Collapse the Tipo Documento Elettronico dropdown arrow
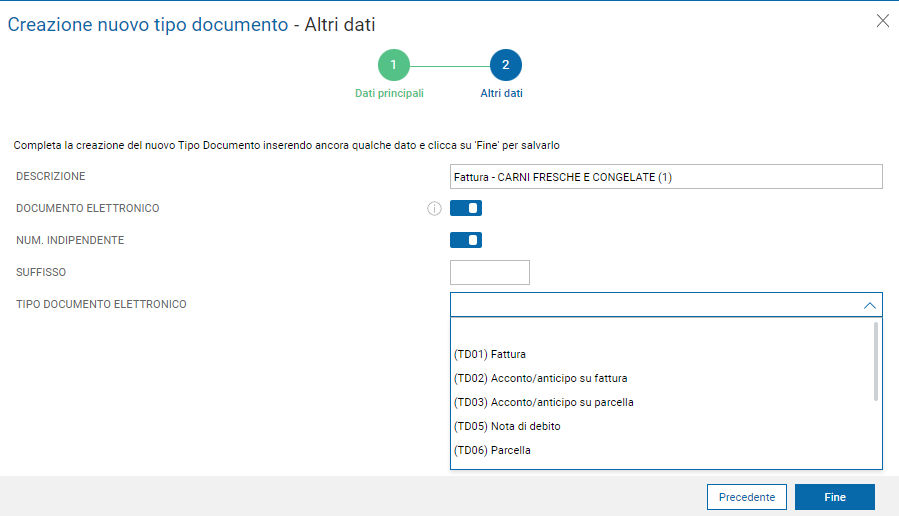This screenshot has width=899, height=516. pyautogui.click(x=869, y=305)
